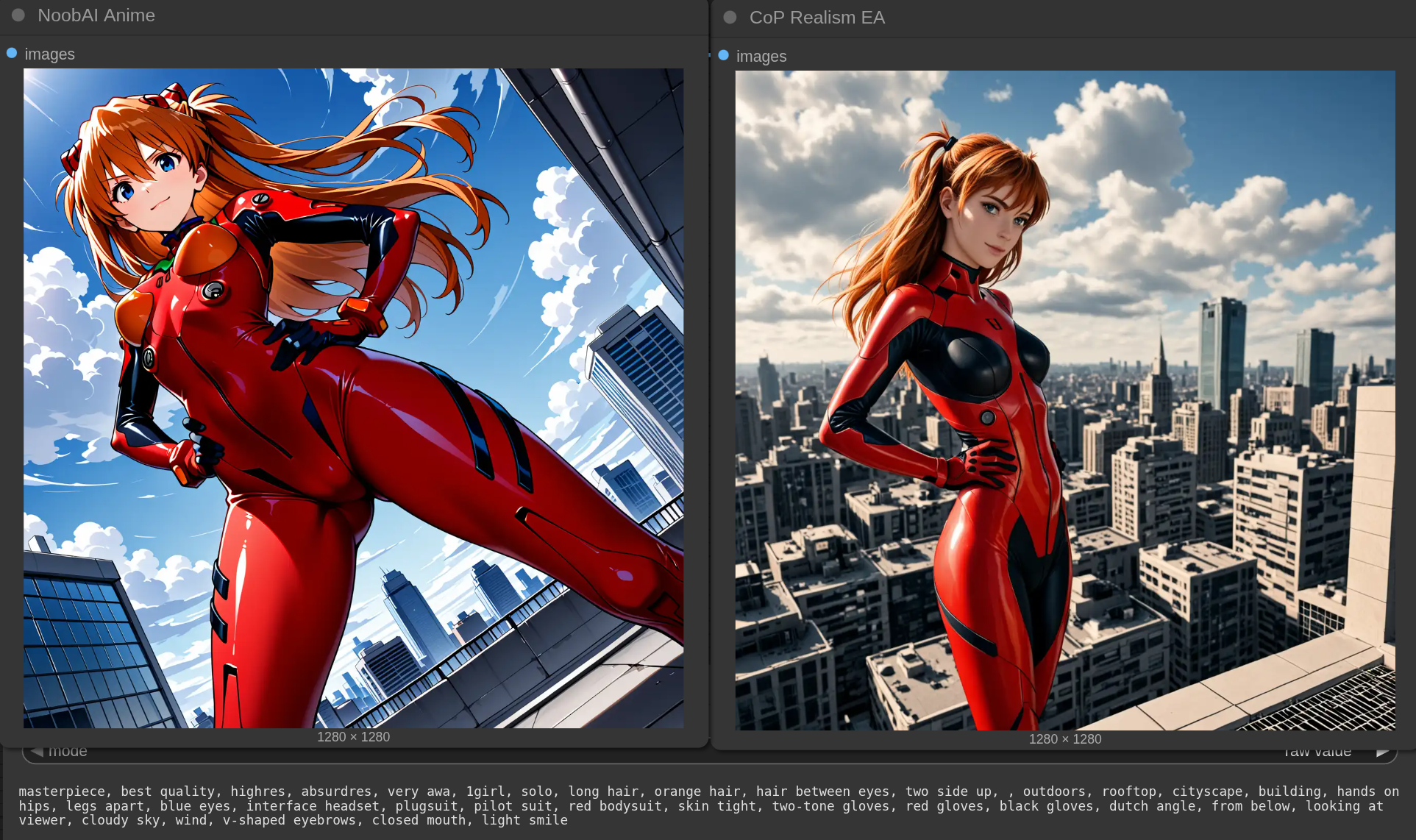The height and width of the screenshot is (840, 1416).
Task: Click the 'mode' label of the widget
Action: click(68, 752)
